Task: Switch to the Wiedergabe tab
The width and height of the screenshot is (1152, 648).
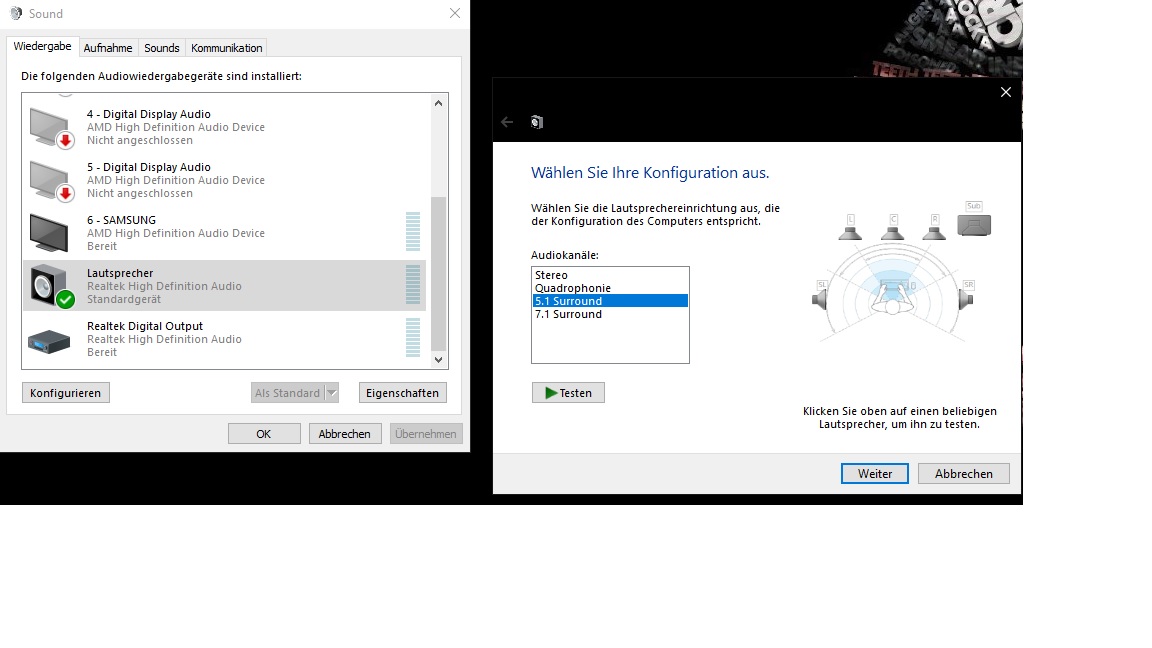Action: point(43,46)
